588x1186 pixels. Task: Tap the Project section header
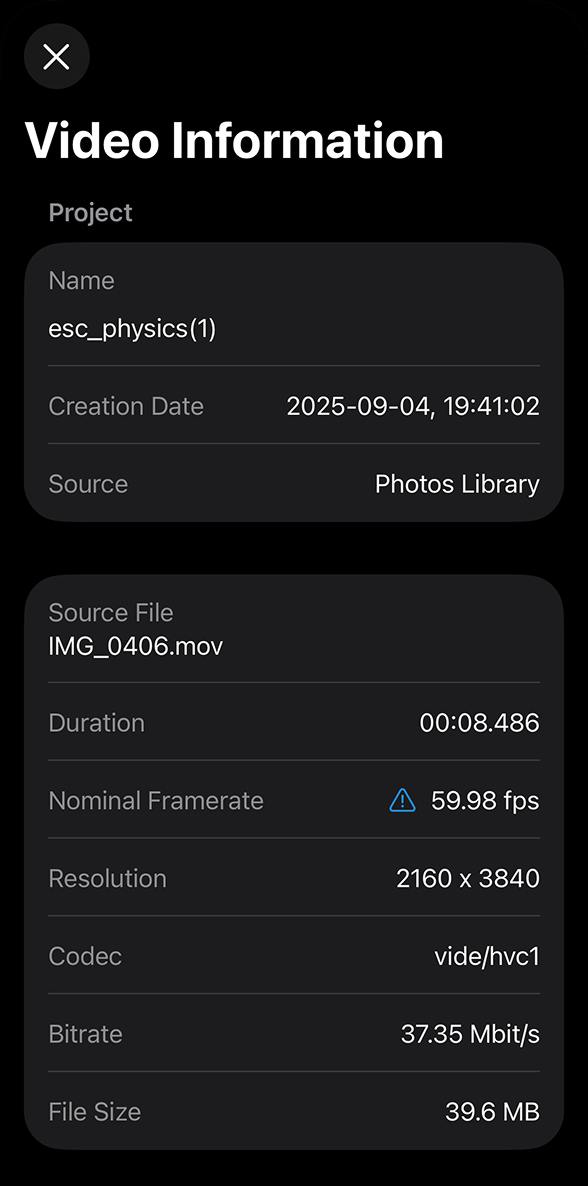[x=90, y=213]
